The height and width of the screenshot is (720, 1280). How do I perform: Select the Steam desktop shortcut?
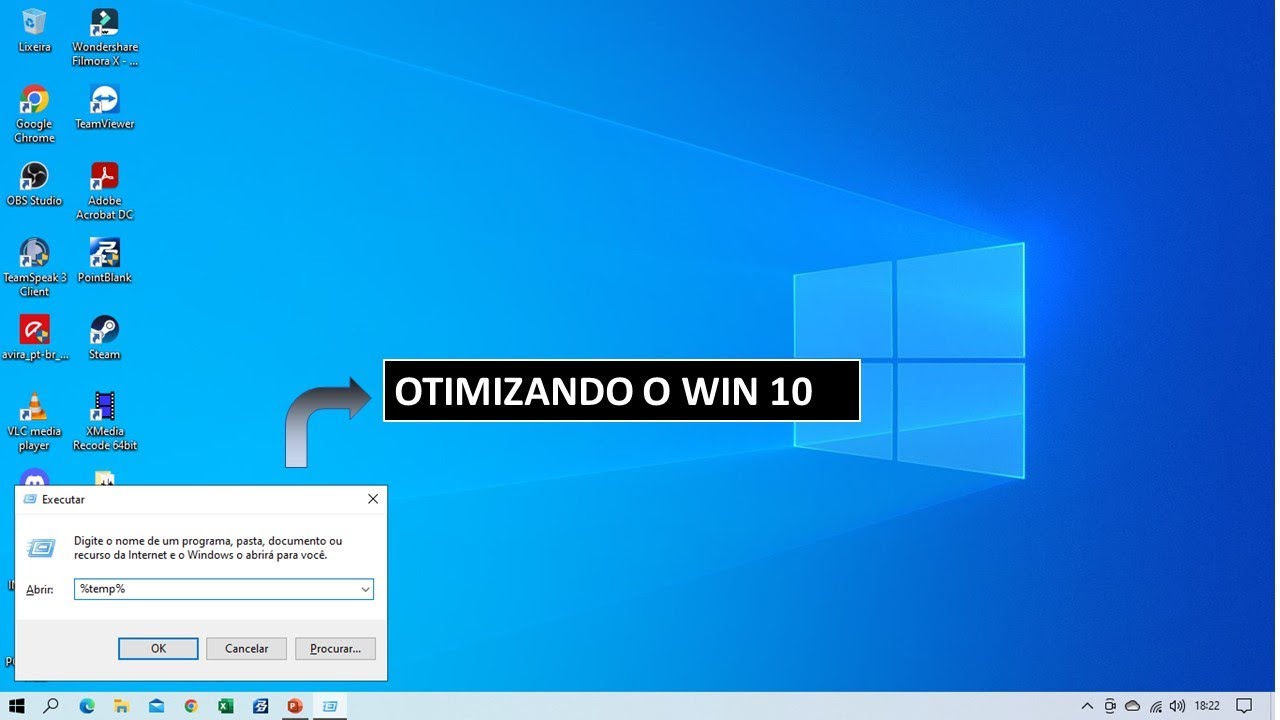(104, 337)
